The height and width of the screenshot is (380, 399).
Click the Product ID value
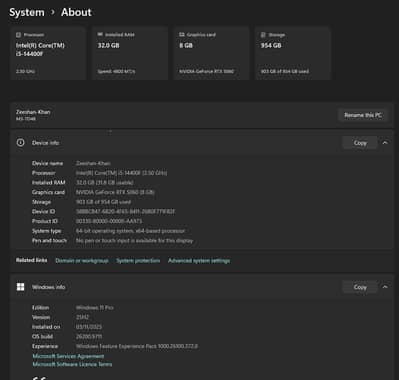(109, 221)
